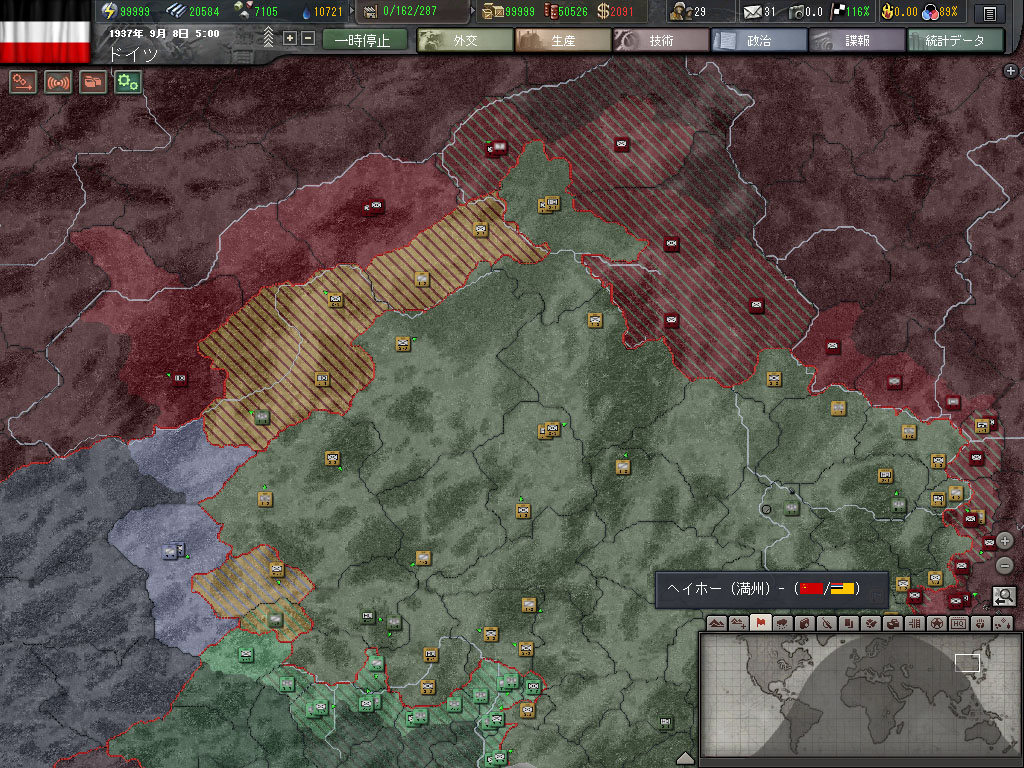This screenshot has width=1024, height=768.
Task: Click the national unity colored circles icon
Action: [930, 12]
